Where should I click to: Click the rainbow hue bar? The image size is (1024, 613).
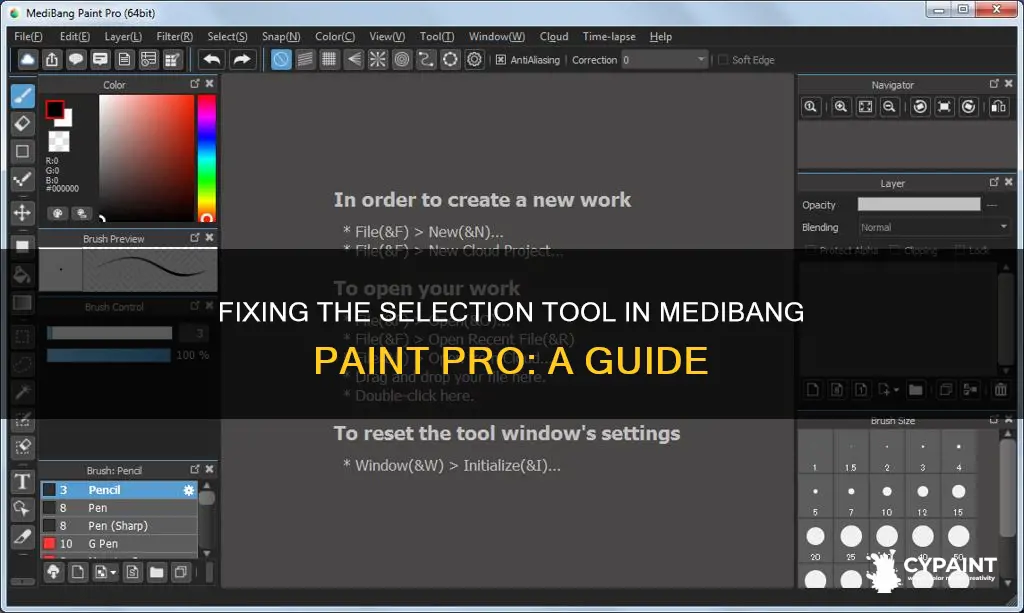206,158
